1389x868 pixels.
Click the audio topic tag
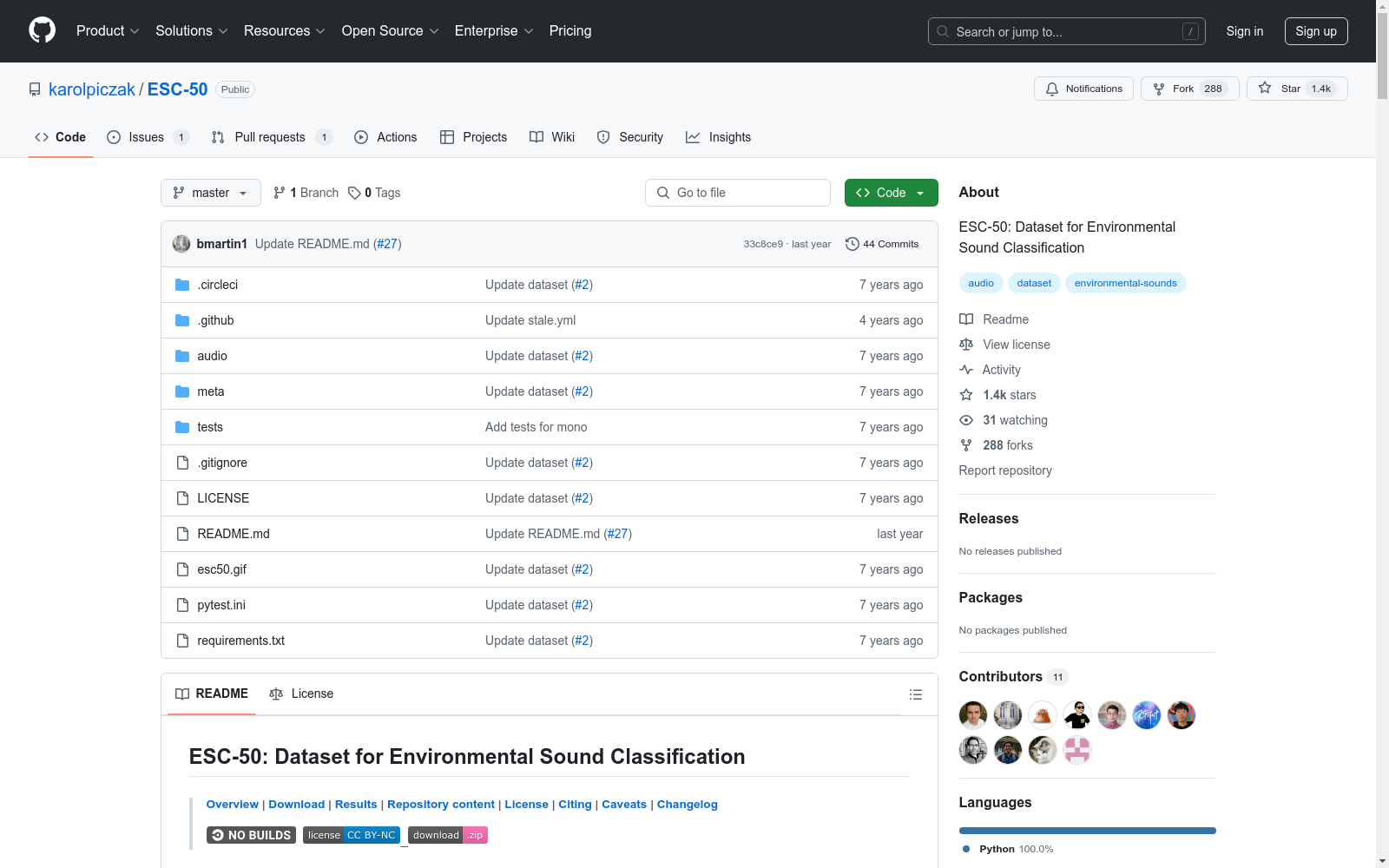tap(981, 283)
